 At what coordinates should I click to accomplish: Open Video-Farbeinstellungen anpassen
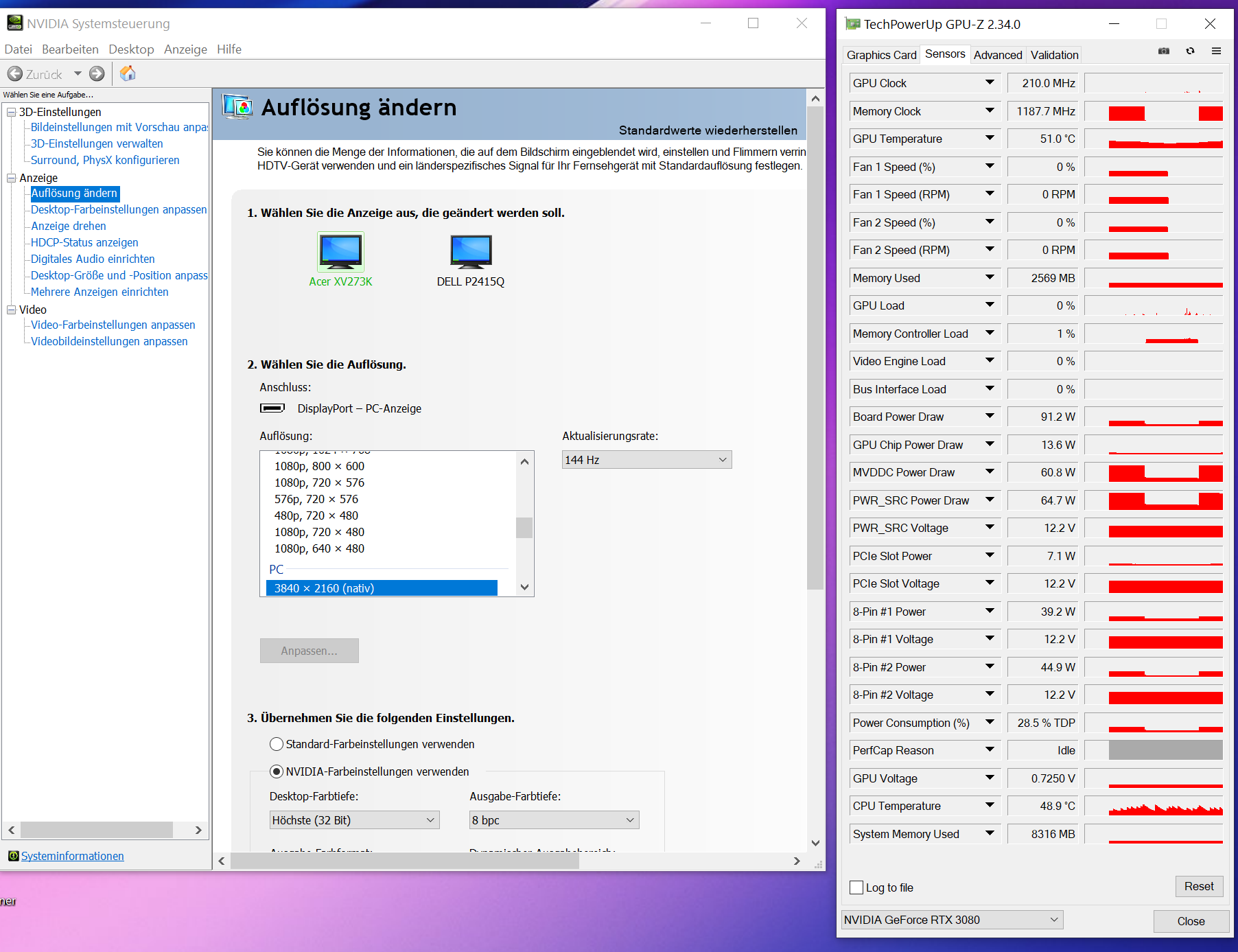tap(113, 325)
